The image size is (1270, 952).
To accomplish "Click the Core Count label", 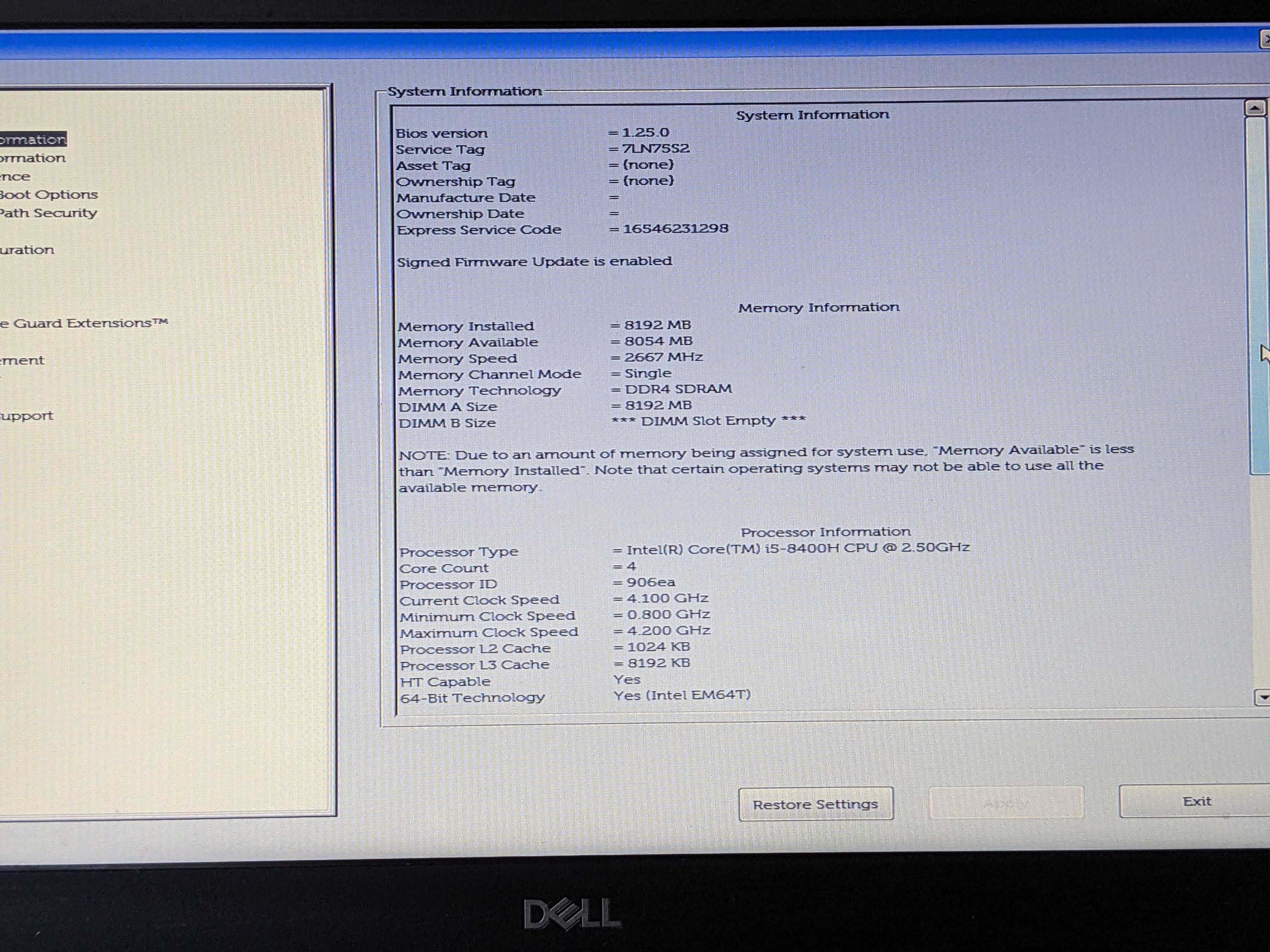I will (444, 568).
